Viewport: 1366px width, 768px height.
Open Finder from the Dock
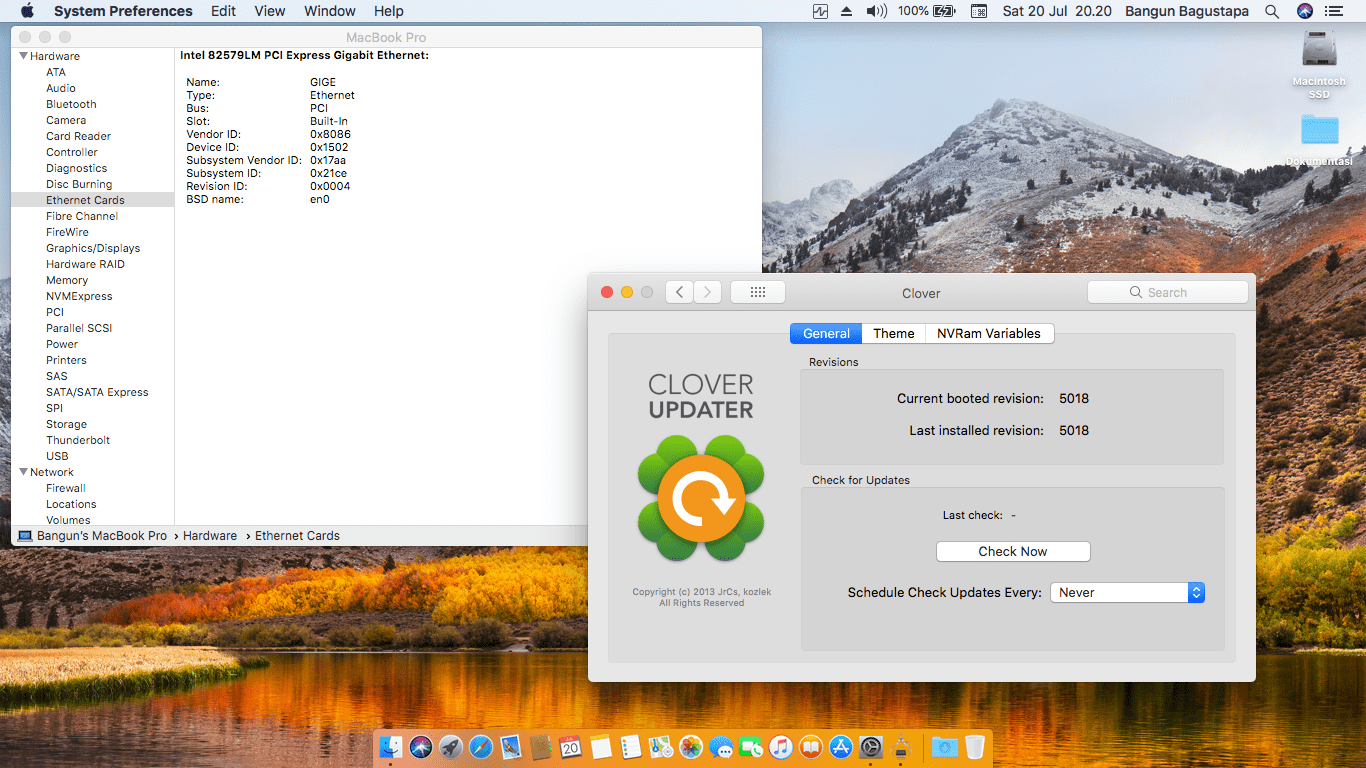coord(391,747)
